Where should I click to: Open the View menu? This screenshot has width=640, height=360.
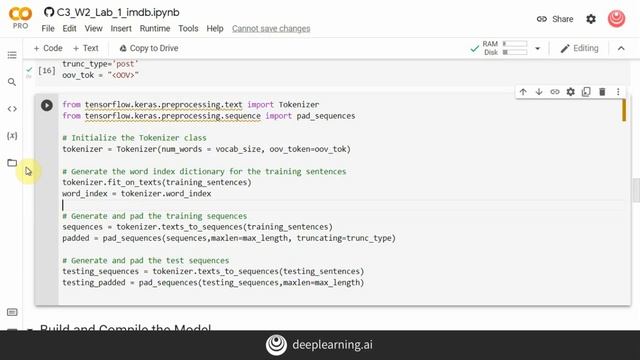pos(93,29)
